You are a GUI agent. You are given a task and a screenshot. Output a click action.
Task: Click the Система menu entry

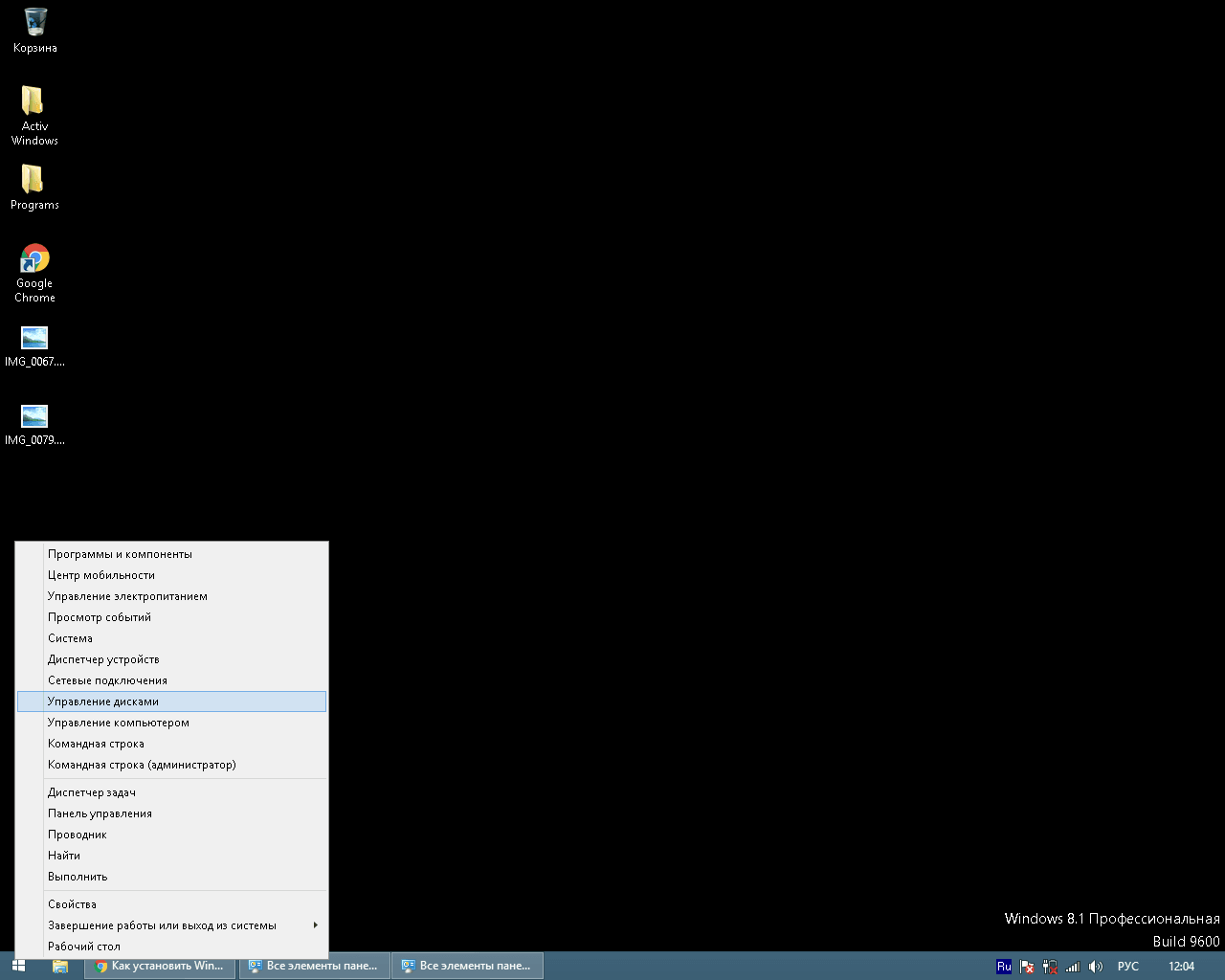[x=172, y=638]
